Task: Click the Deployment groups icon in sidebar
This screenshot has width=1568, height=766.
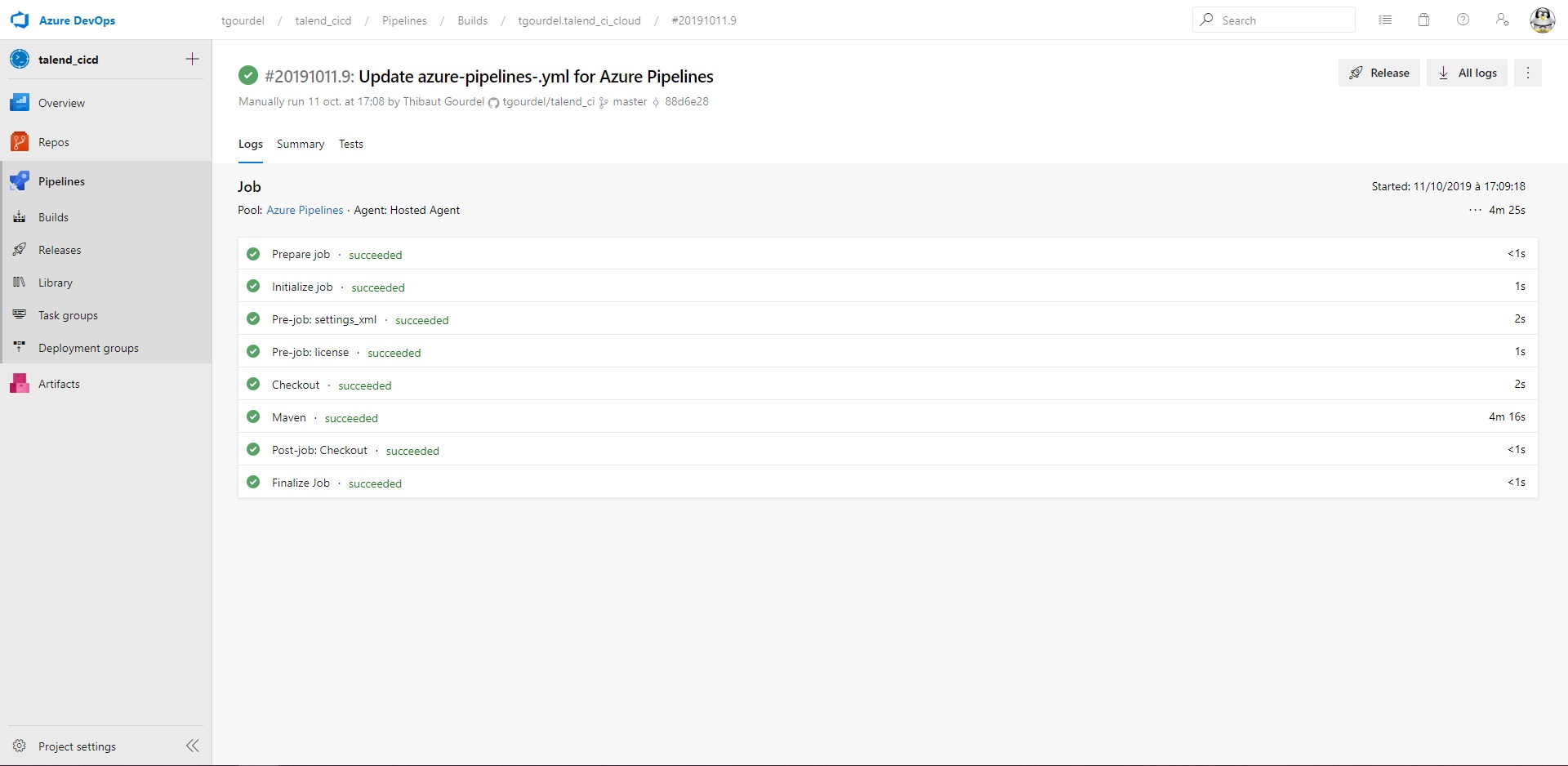Action: [20, 348]
